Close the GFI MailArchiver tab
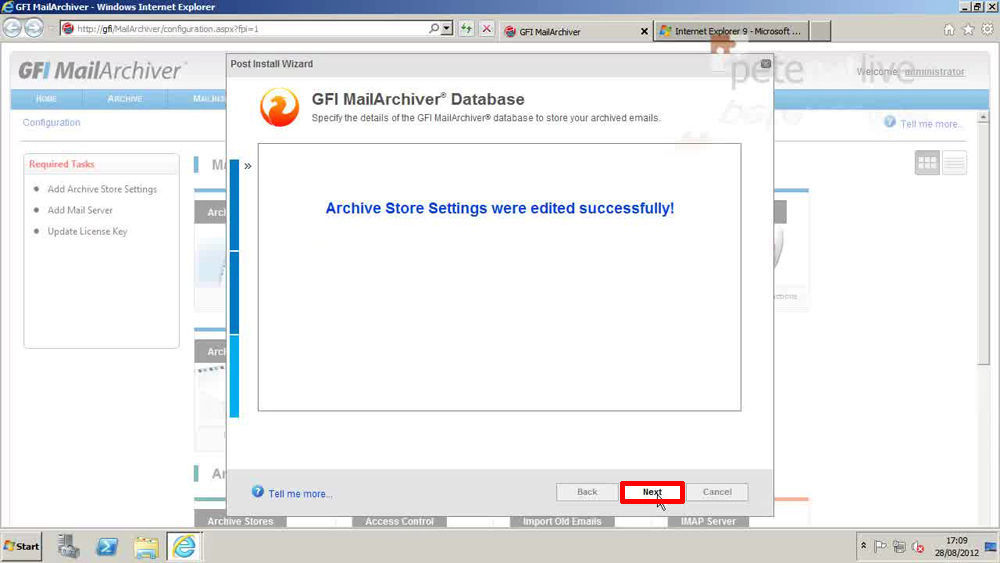 point(644,31)
